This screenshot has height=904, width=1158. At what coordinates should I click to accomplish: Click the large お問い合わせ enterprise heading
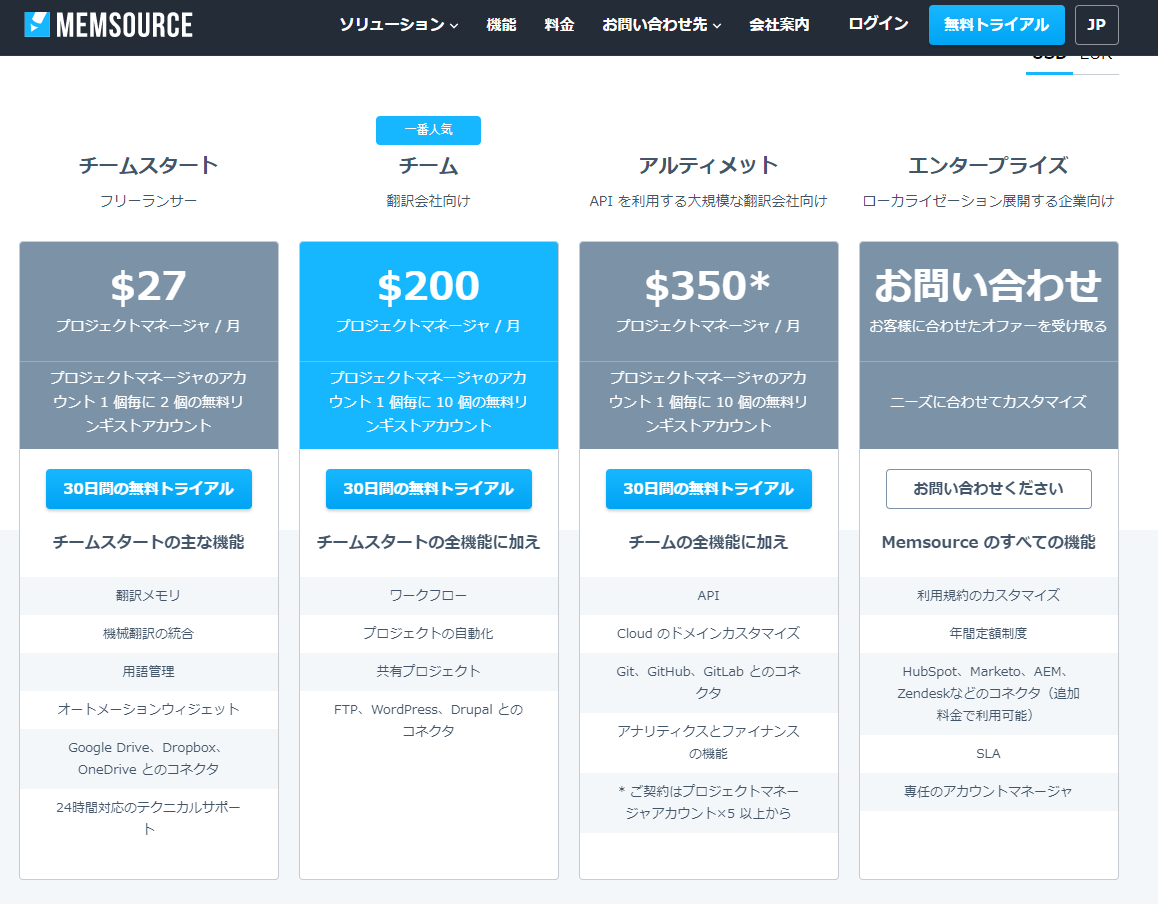tap(988, 286)
